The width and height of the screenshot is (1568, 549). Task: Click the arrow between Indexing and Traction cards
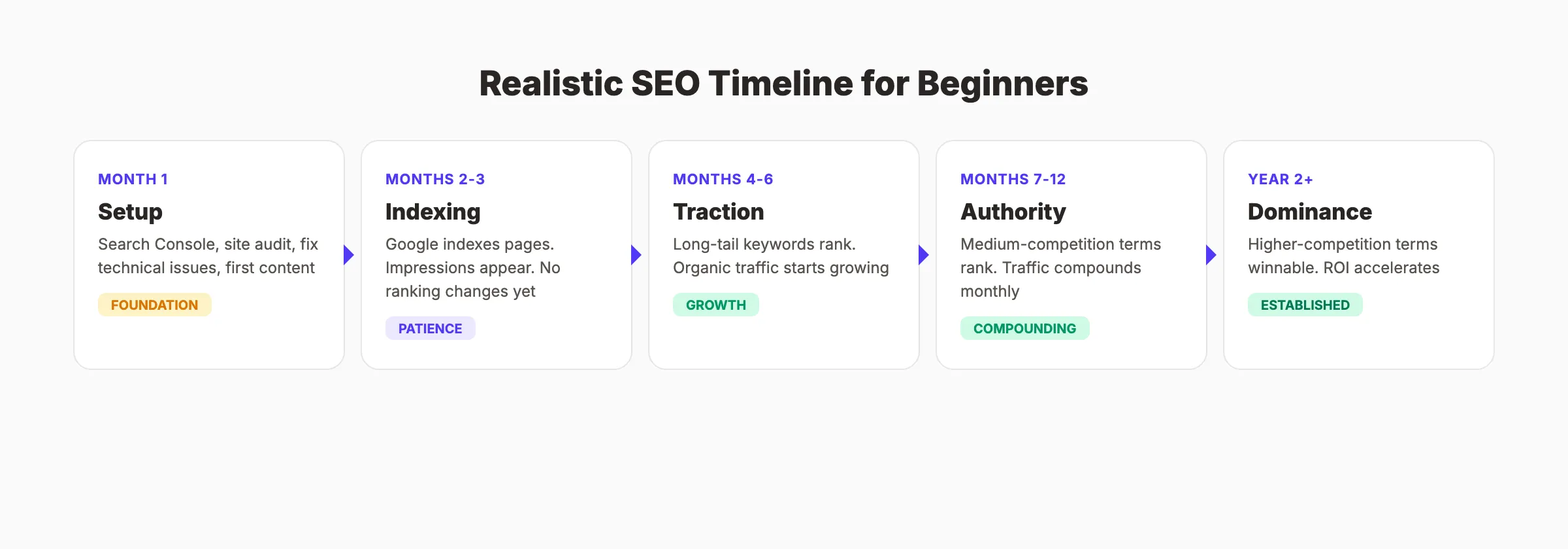(x=636, y=255)
